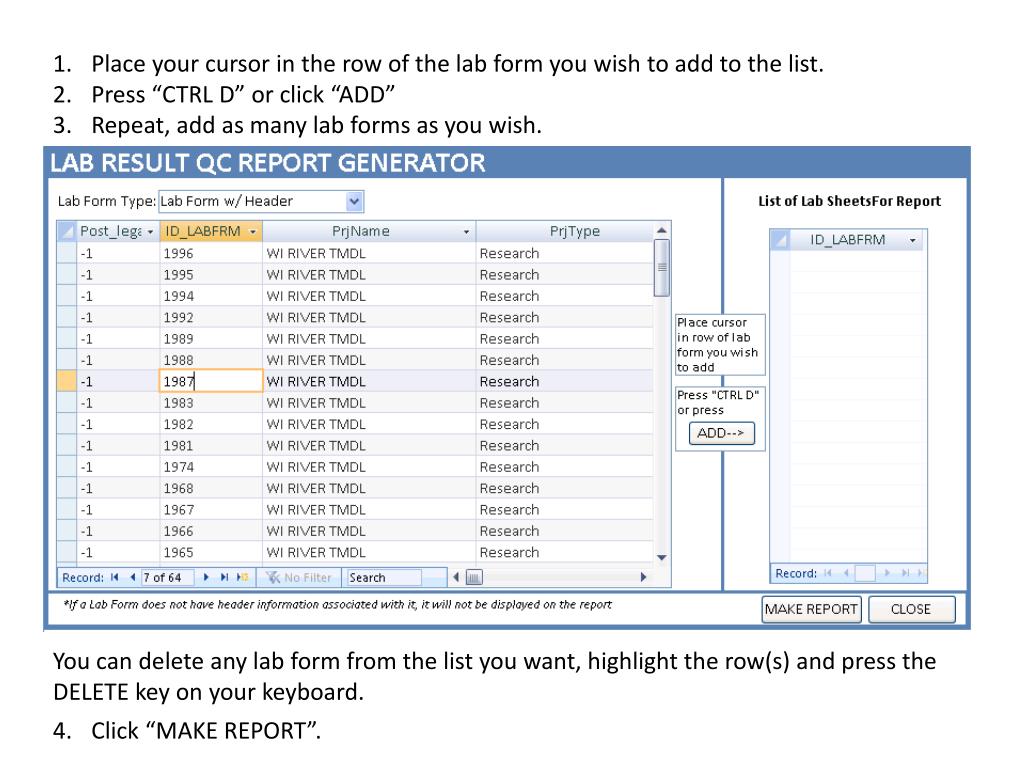1024x768 pixels.
Task: Open ID_LABFRM filter arrow in report list
Action: (913, 240)
